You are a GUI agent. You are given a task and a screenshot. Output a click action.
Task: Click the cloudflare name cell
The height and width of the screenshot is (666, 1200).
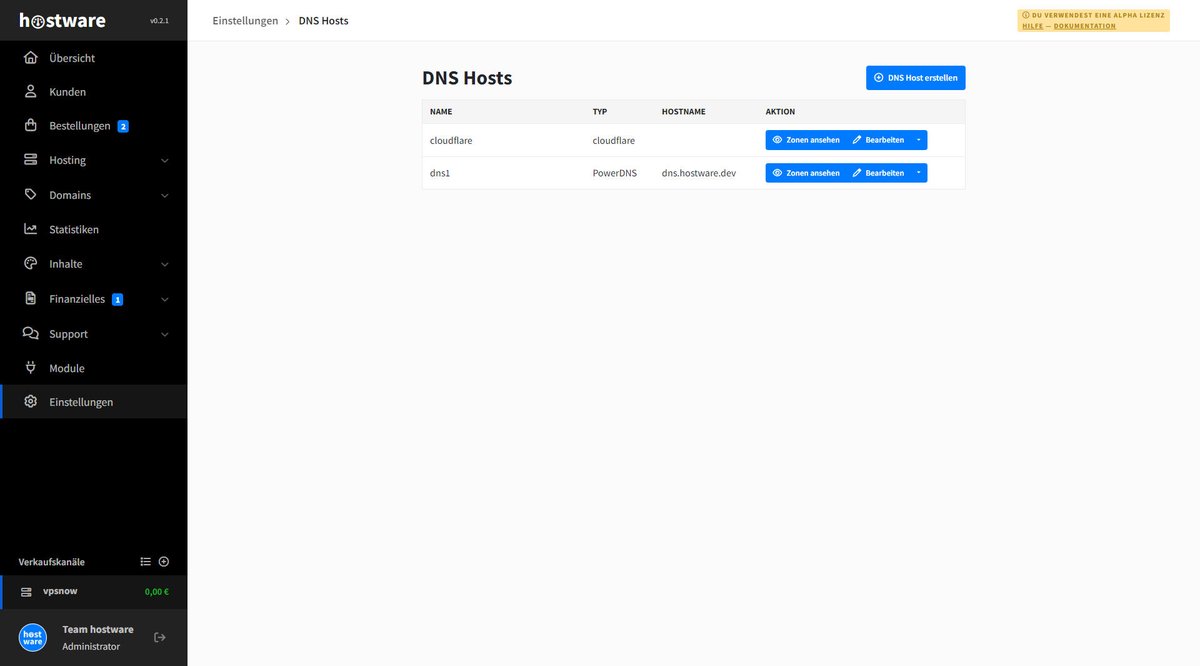click(x=451, y=140)
